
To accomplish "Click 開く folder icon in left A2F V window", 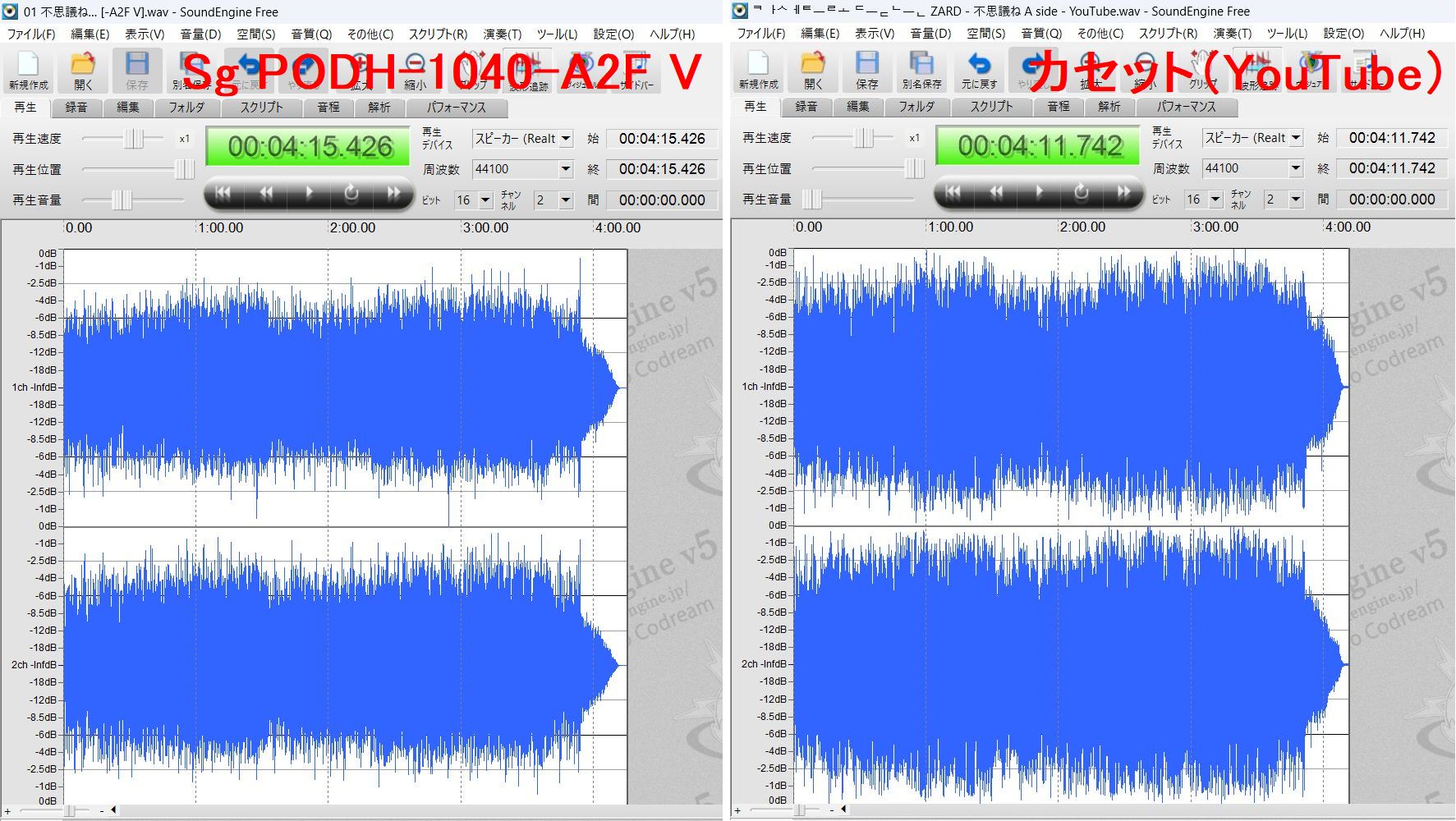I will pyautogui.click(x=83, y=70).
